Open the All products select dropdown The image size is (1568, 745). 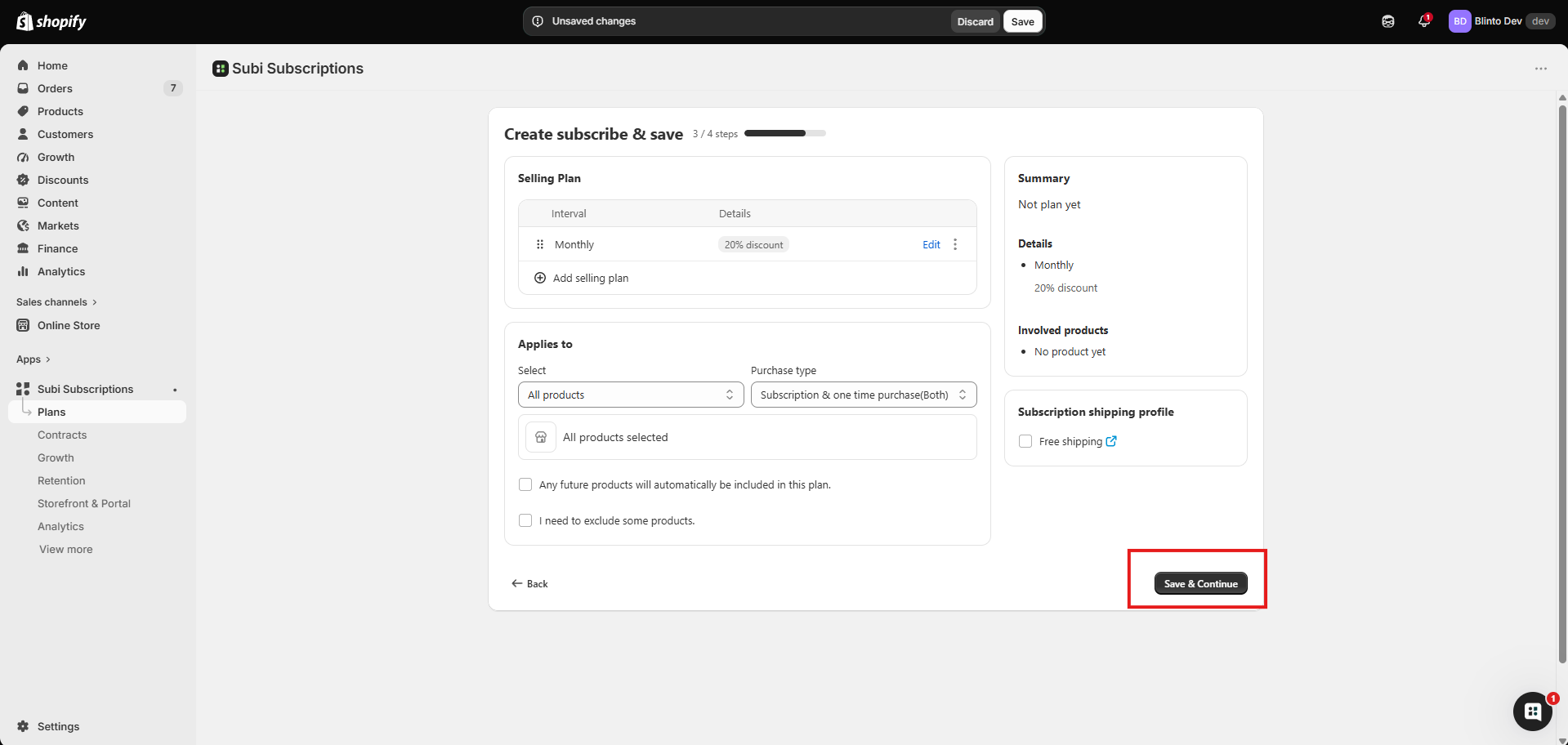pos(631,395)
